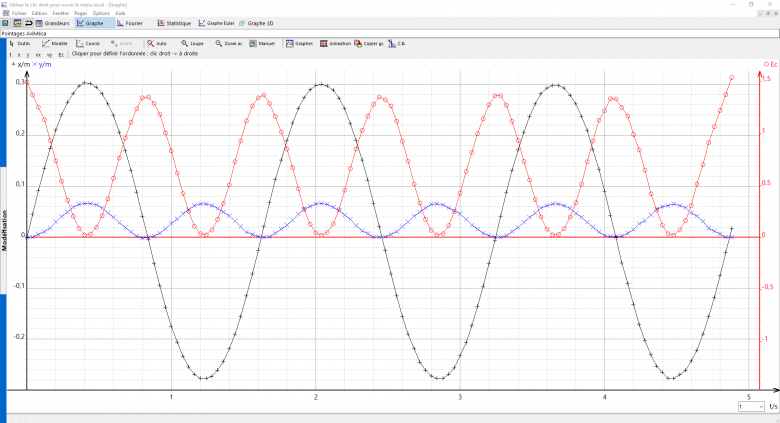Open the Statistique window

pos(174,23)
